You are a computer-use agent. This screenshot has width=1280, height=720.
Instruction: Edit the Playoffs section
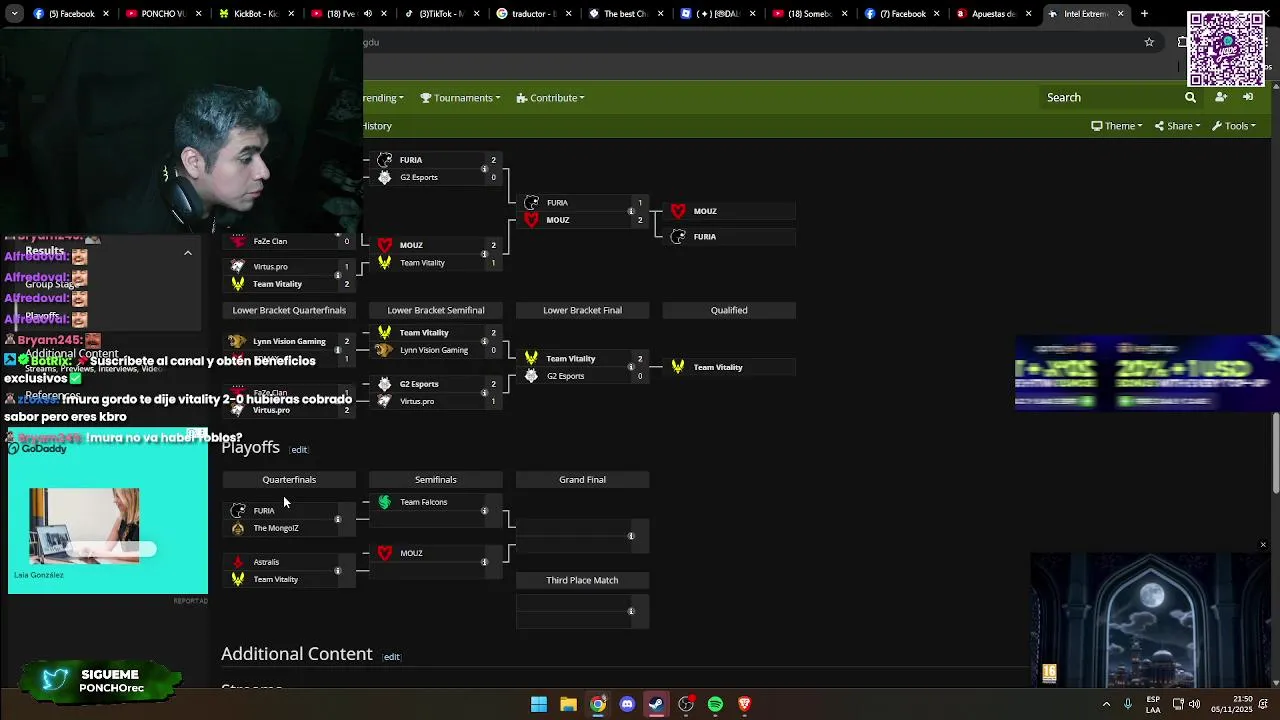pos(299,450)
